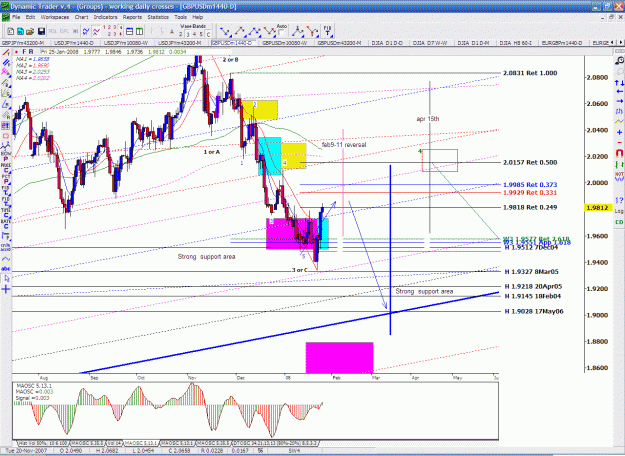This screenshot has height=456, width=625.
Task: Open the Chart menu
Action: [81, 17]
